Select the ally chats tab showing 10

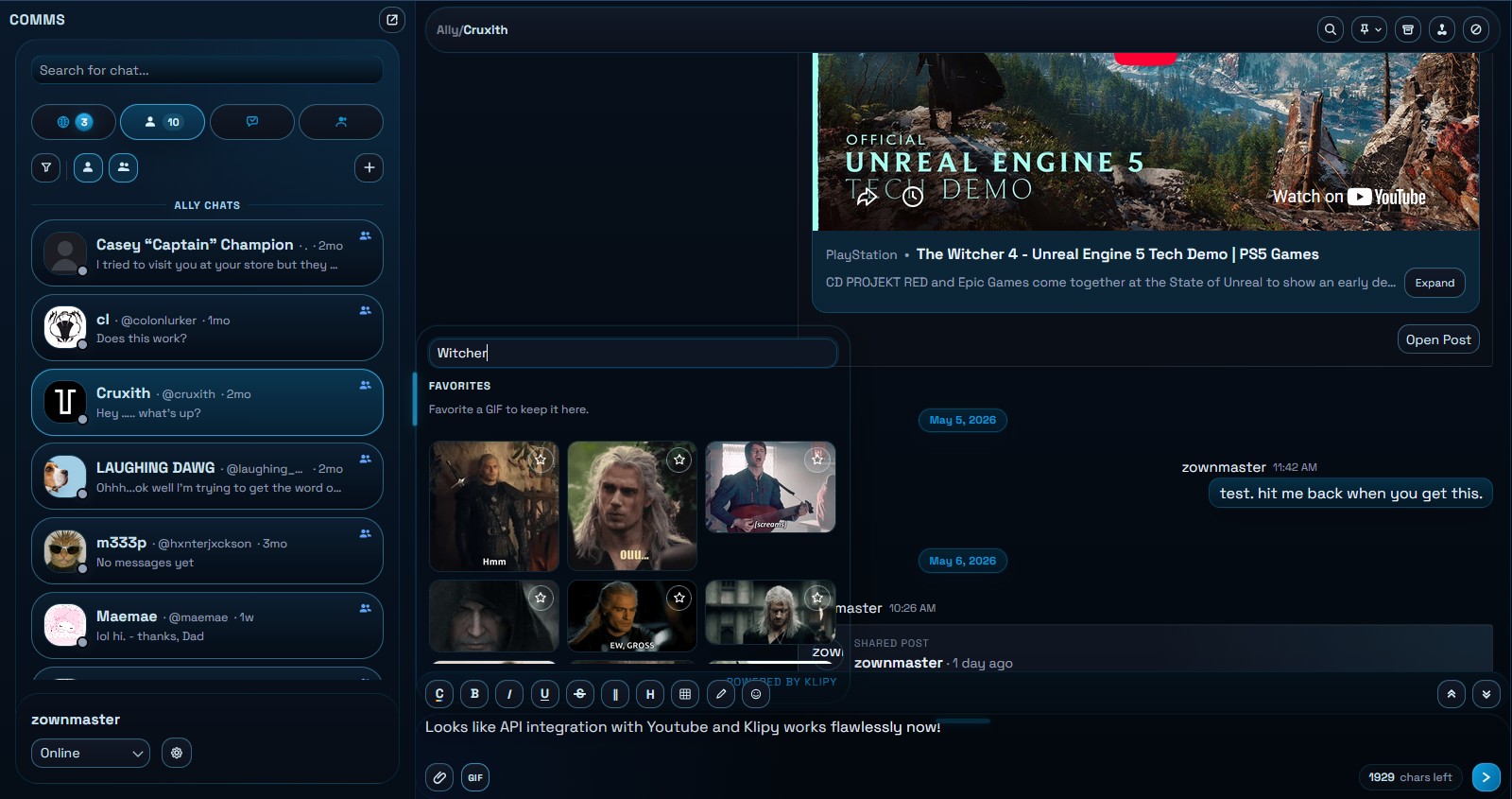[x=163, y=122]
